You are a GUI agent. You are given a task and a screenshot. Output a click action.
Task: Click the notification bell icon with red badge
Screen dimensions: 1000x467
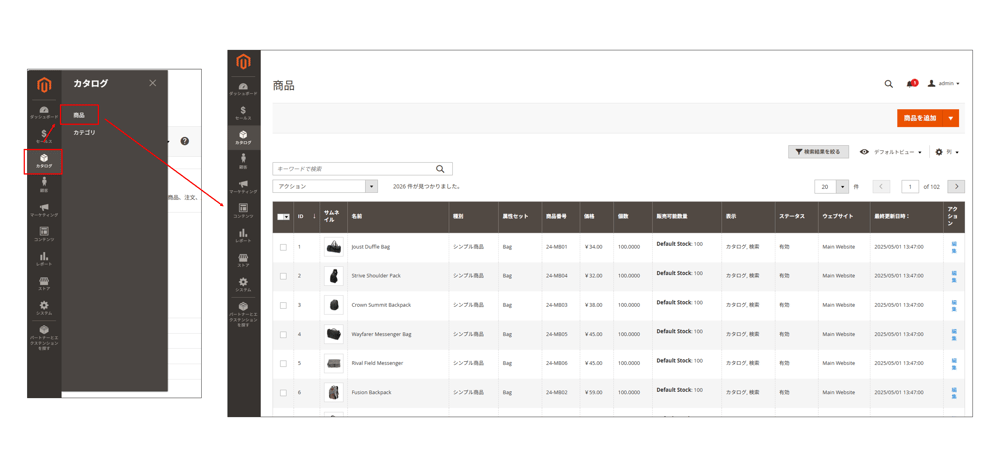(x=911, y=84)
